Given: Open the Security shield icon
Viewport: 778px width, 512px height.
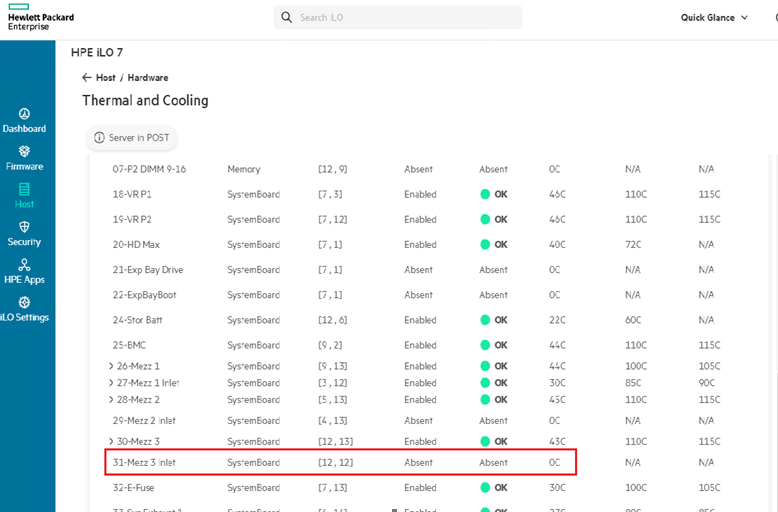Looking at the screenshot, I should (x=24, y=227).
